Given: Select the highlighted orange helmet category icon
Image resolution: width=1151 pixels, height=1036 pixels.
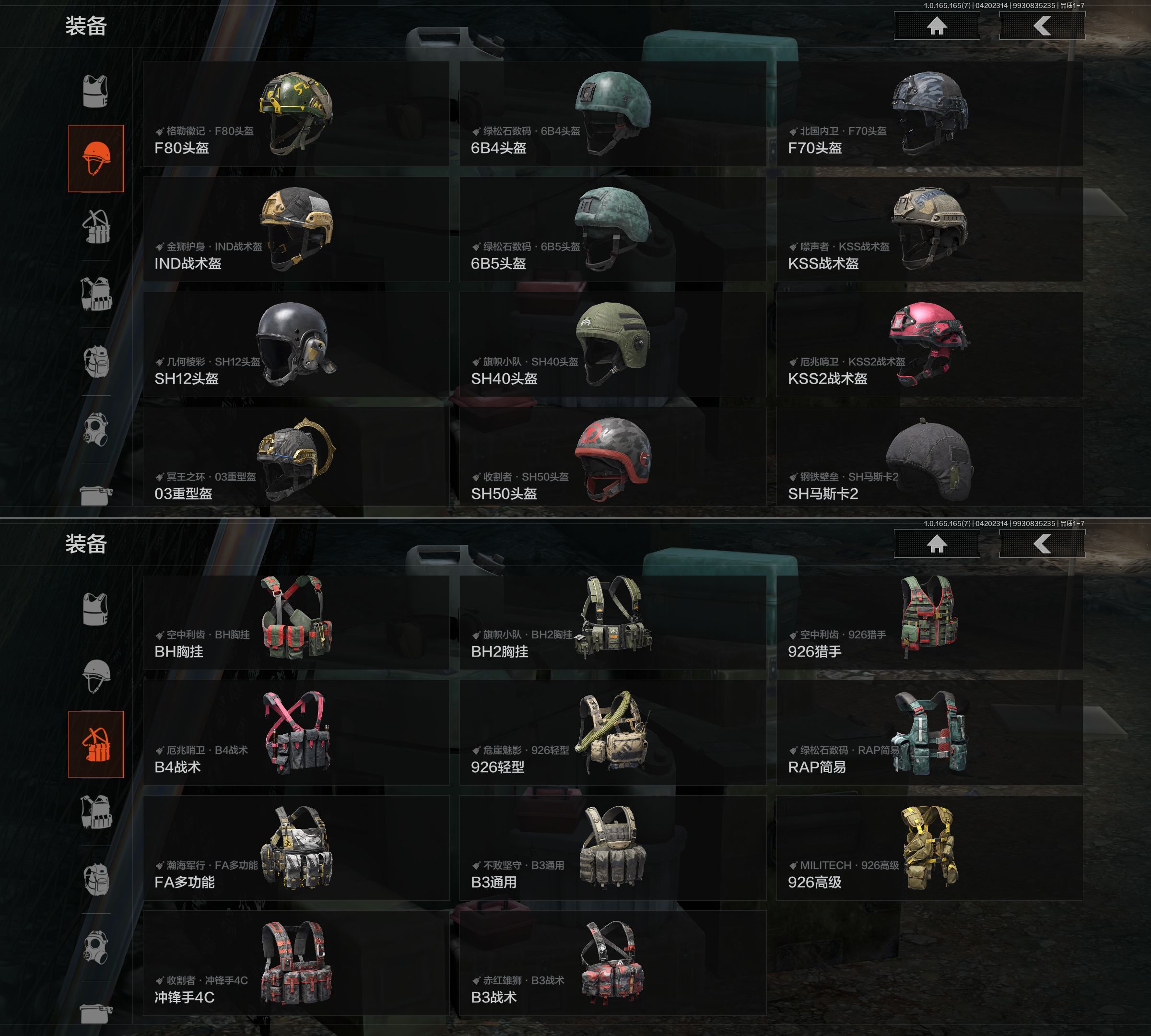Looking at the screenshot, I should [95, 159].
